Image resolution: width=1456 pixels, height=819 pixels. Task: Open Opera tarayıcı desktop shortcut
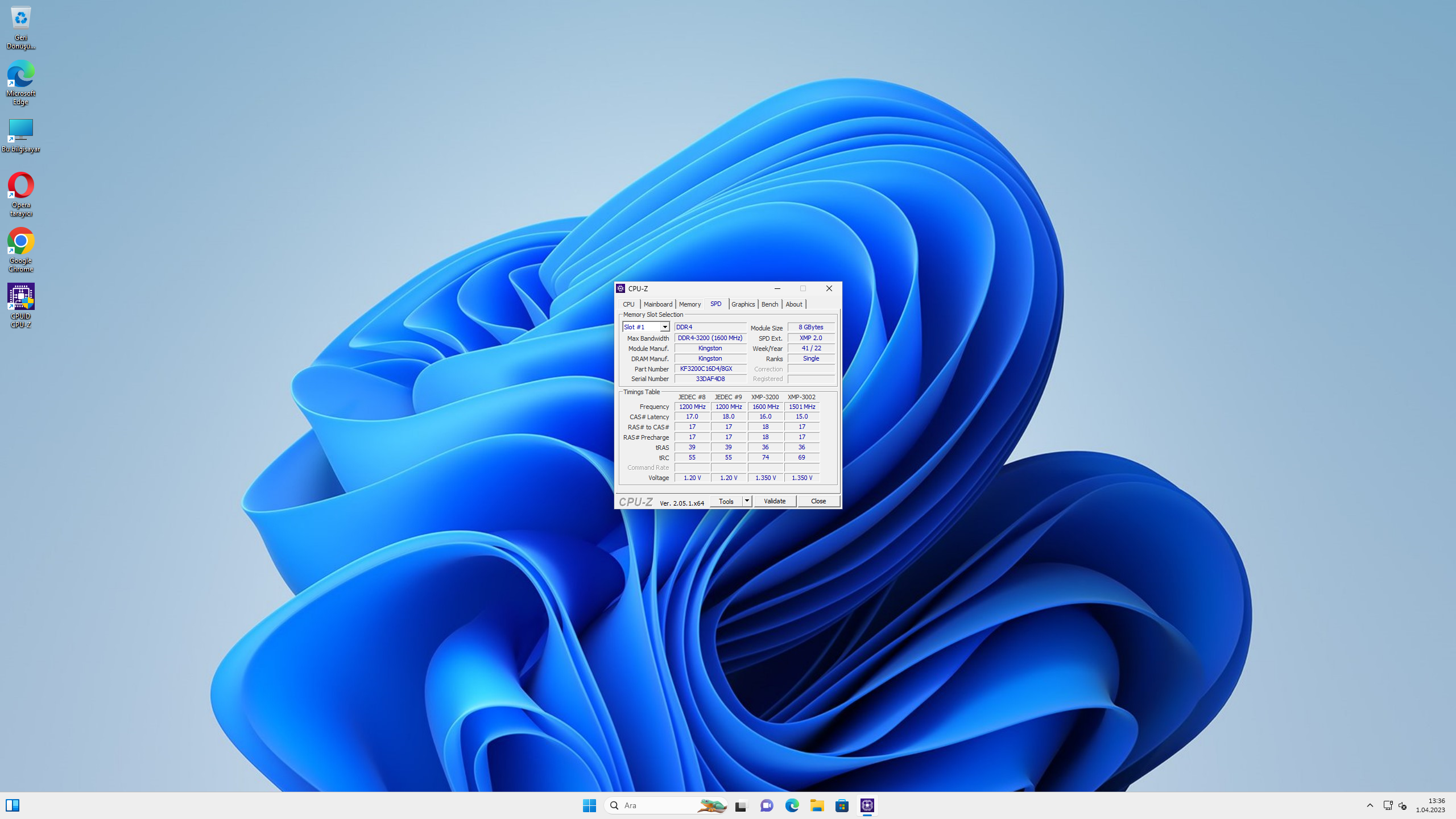pyautogui.click(x=20, y=187)
